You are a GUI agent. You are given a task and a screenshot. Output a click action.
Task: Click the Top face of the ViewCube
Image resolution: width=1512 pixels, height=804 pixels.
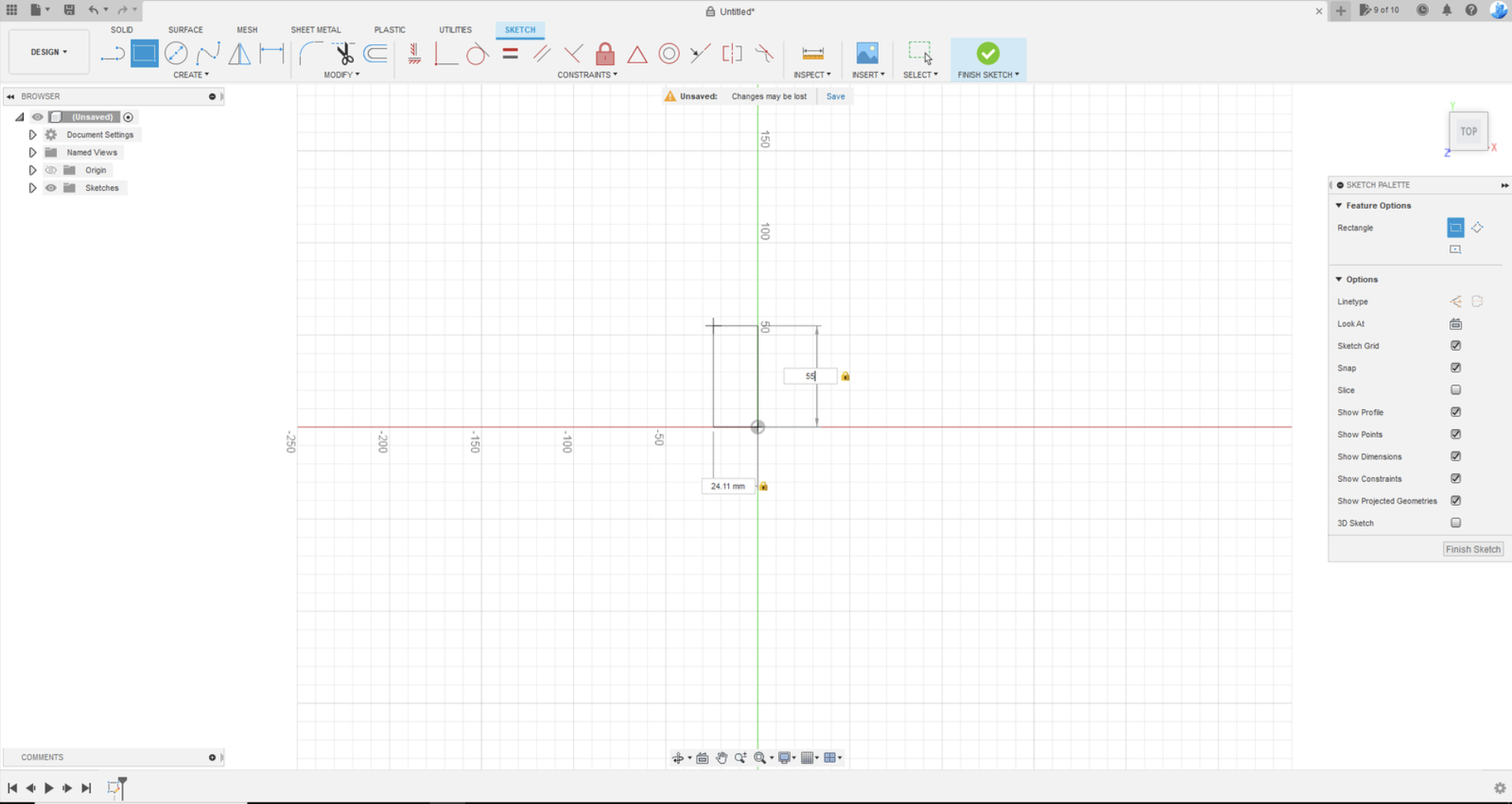[x=1467, y=131]
